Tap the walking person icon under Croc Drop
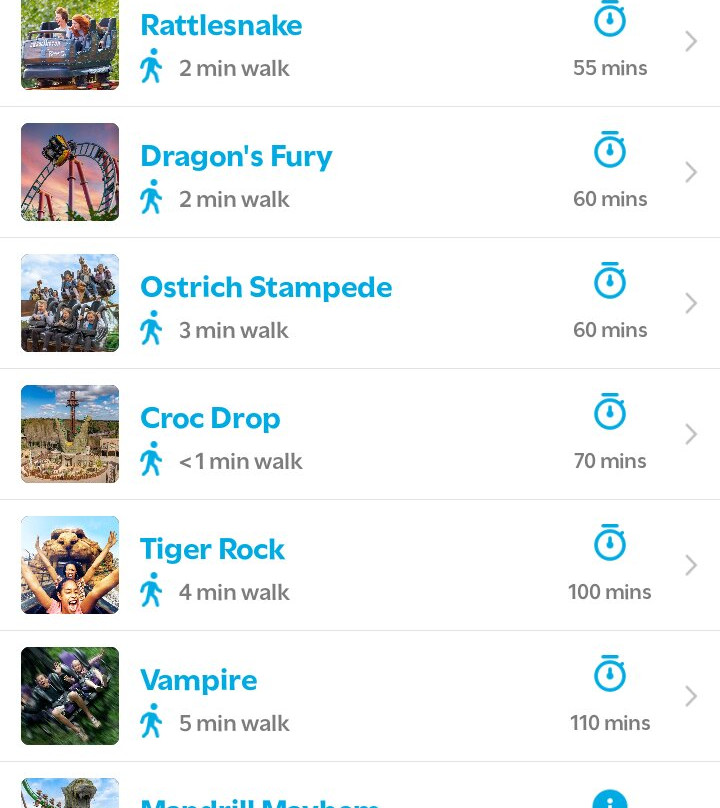This screenshot has height=808, width=720. pyautogui.click(x=151, y=459)
